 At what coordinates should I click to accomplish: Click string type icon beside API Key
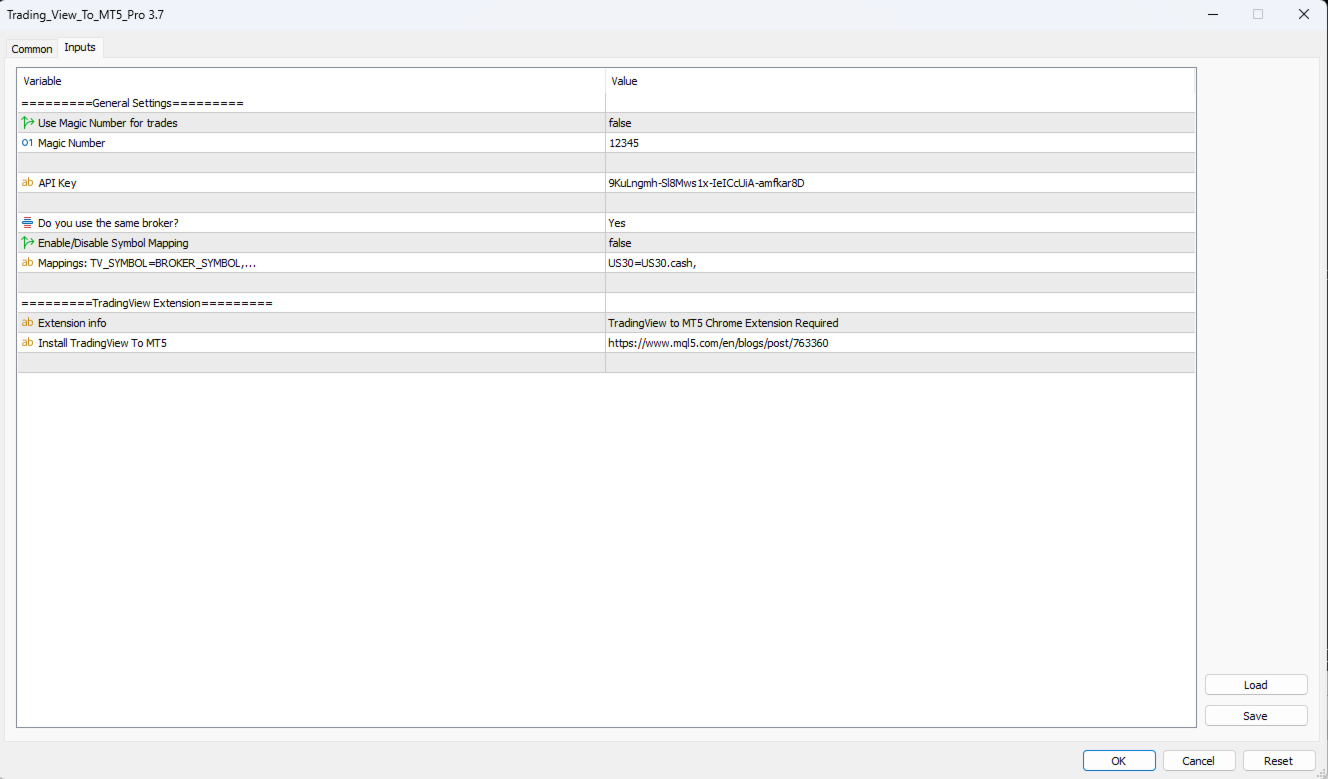pyautogui.click(x=28, y=183)
